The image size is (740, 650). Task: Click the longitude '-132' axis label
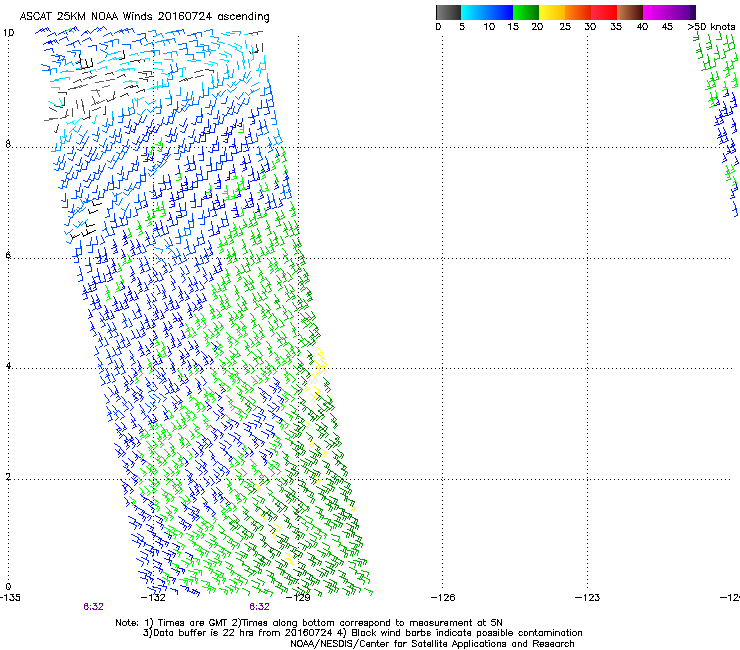click(154, 598)
